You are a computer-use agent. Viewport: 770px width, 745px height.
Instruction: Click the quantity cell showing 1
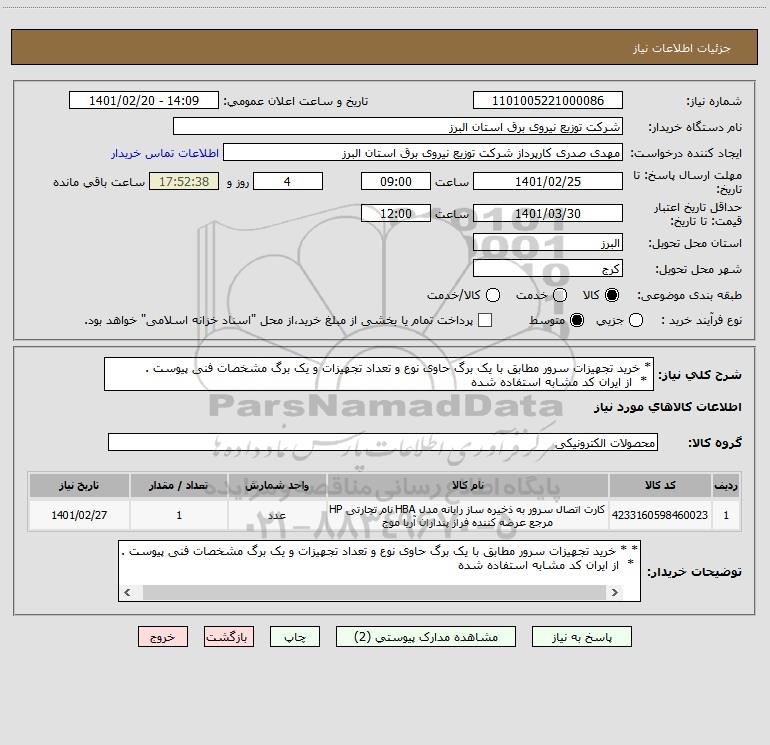(x=179, y=515)
